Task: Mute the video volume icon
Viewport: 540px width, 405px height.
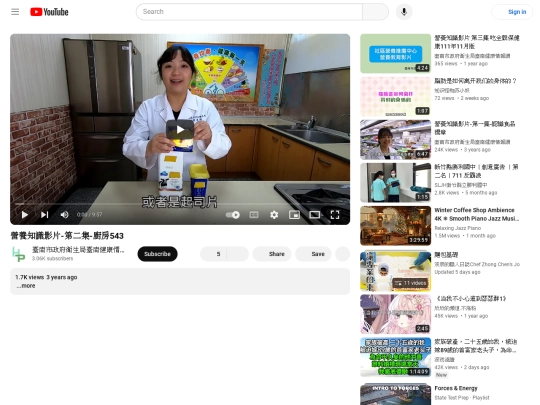Action: (x=64, y=215)
